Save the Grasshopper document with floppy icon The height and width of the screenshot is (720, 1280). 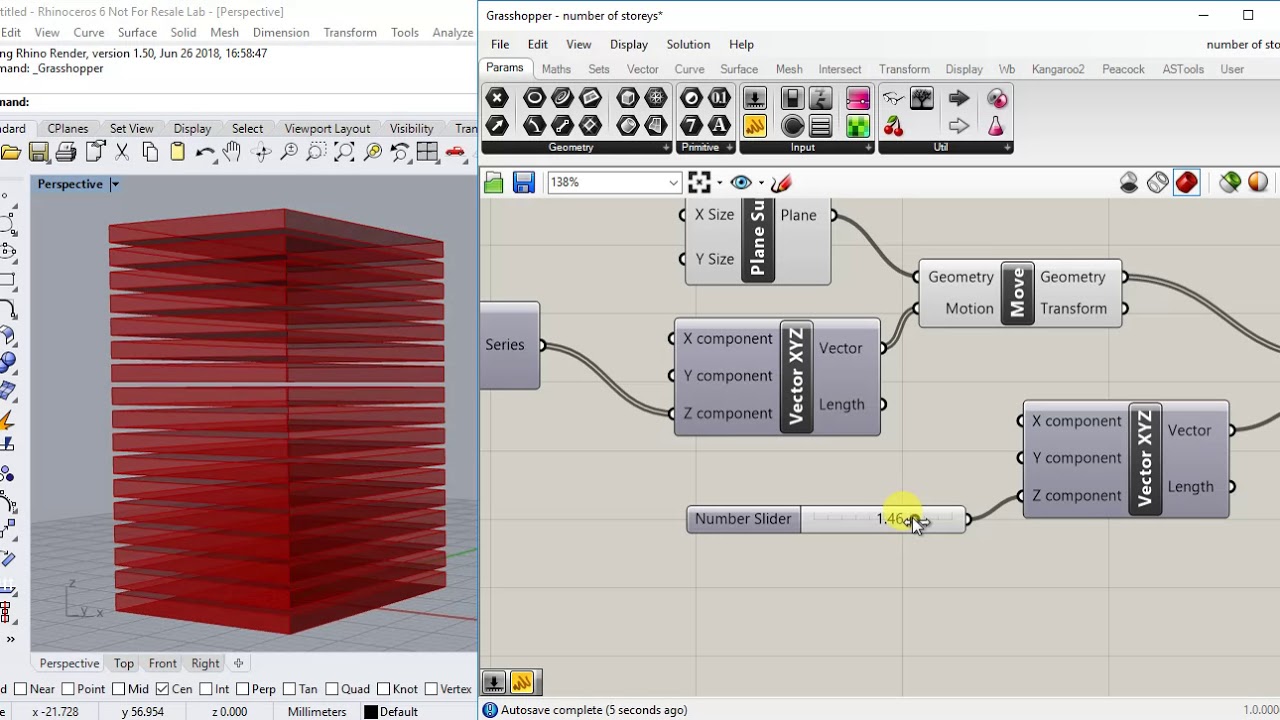pyautogui.click(x=524, y=182)
